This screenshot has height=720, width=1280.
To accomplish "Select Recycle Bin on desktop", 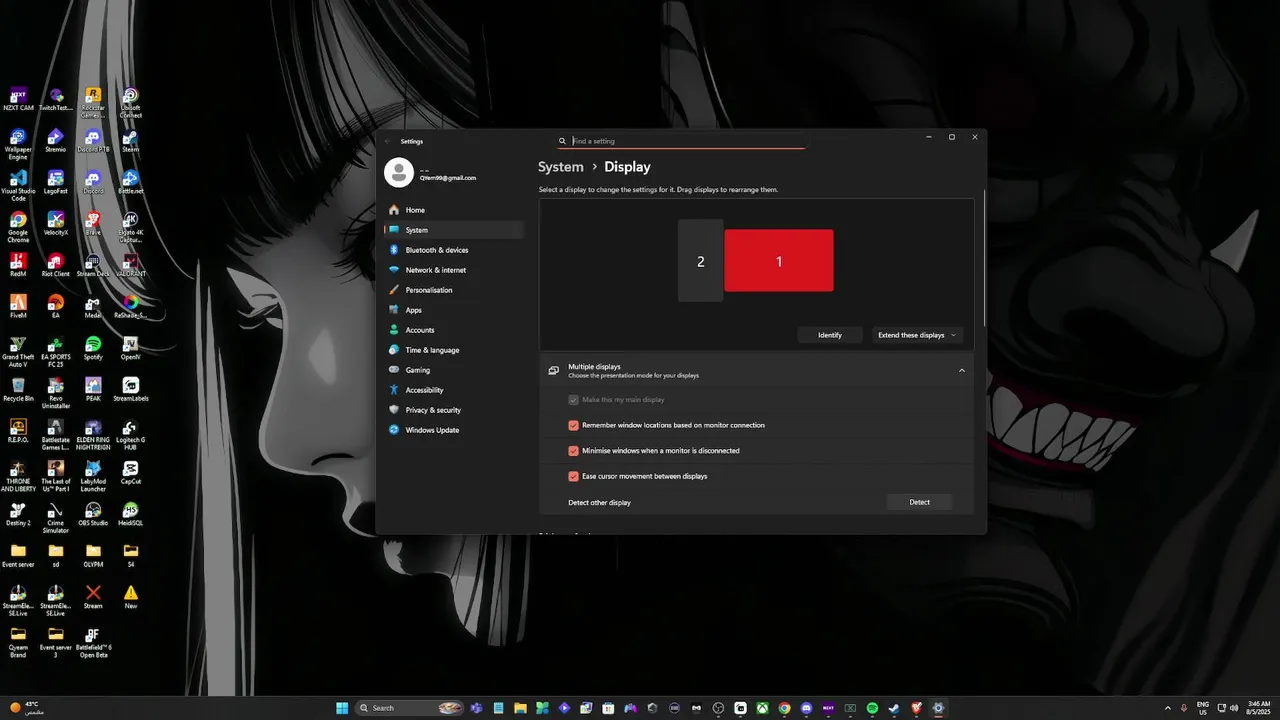I will coord(18,390).
